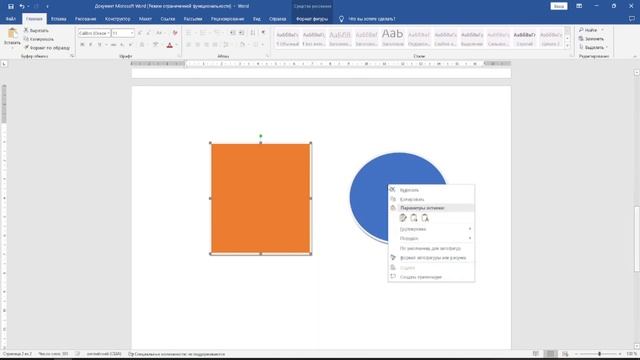Toggle Italic formatting button

(91, 45)
